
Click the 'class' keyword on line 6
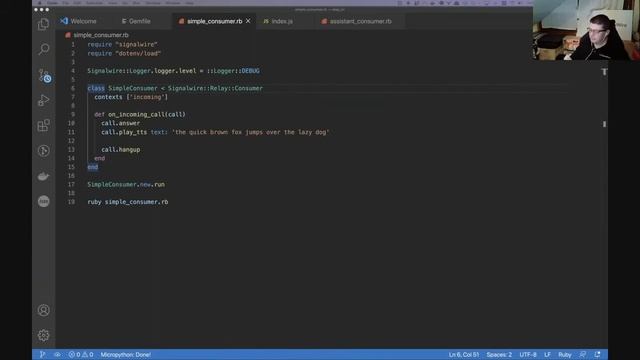(x=96, y=88)
